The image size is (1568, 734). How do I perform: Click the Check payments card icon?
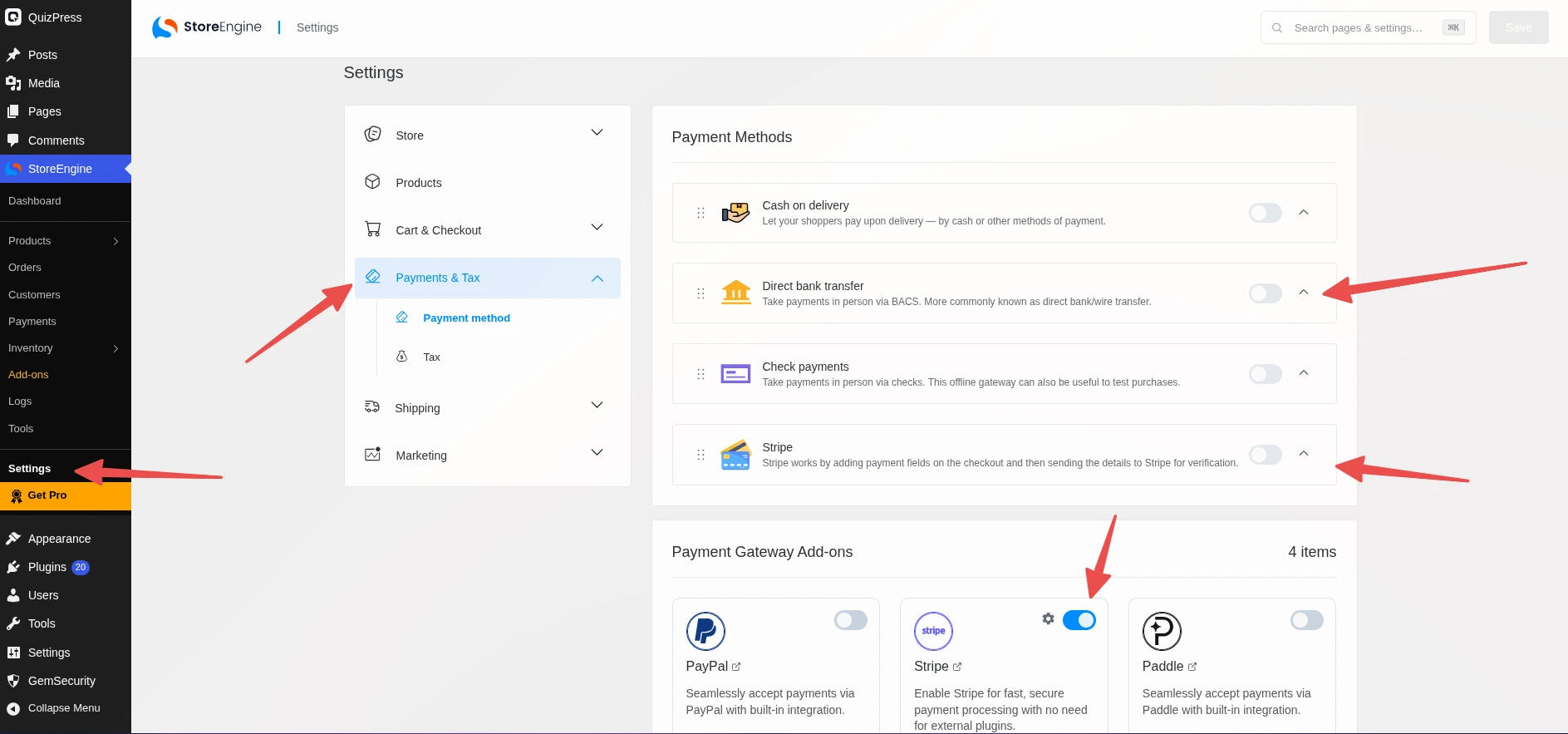click(736, 374)
